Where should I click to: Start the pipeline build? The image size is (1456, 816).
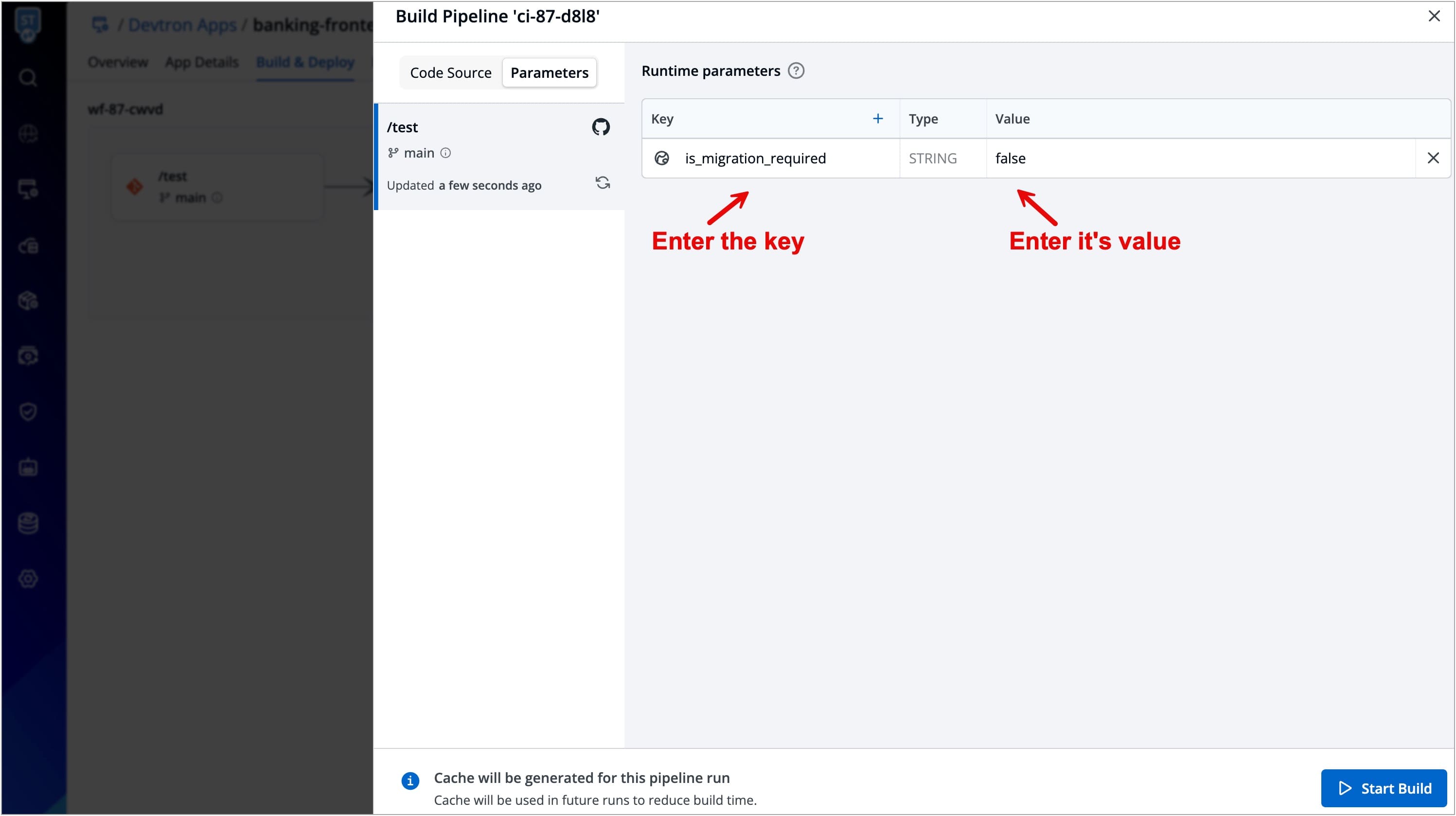pos(1384,788)
